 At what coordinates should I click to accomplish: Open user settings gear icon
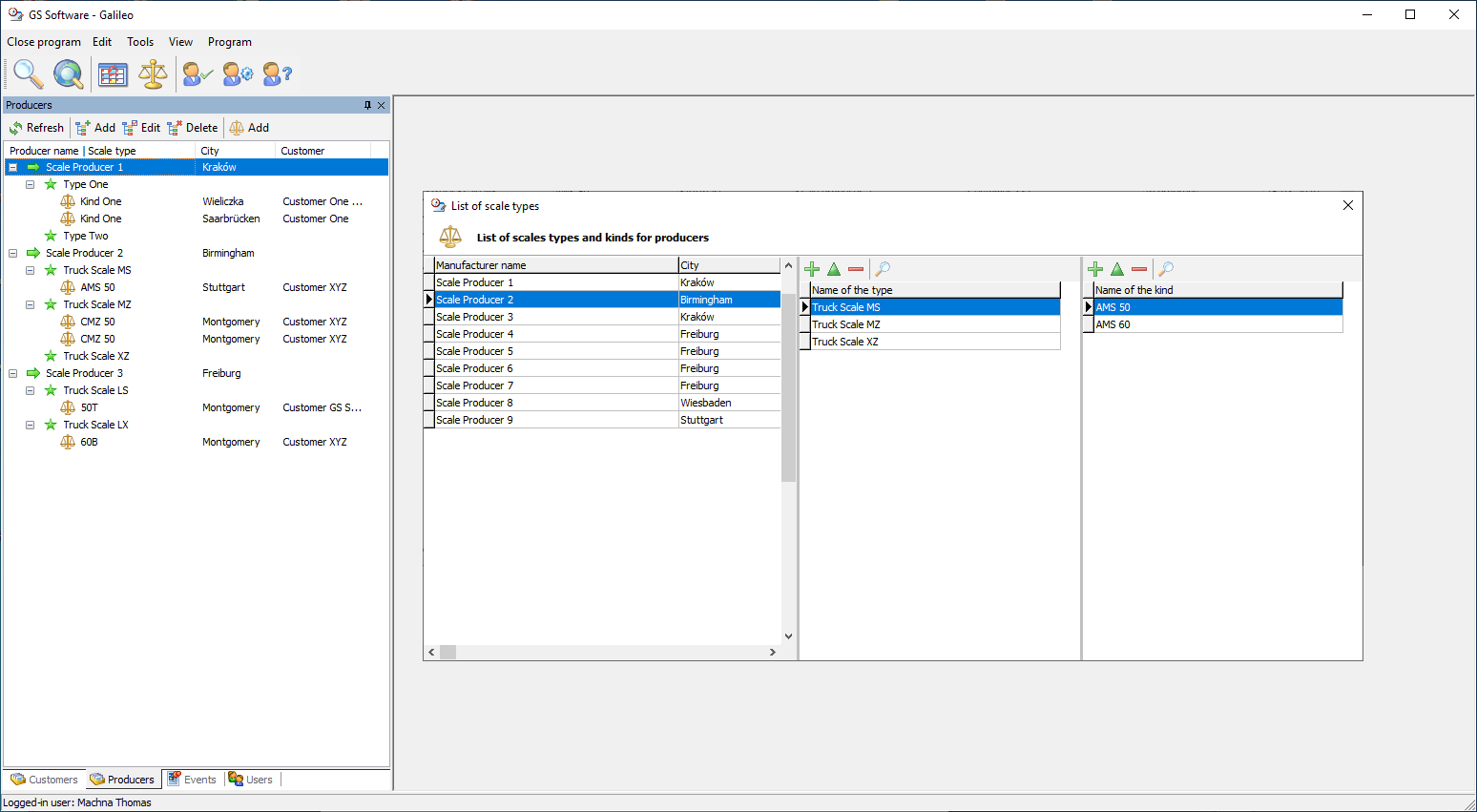pos(238,73)
